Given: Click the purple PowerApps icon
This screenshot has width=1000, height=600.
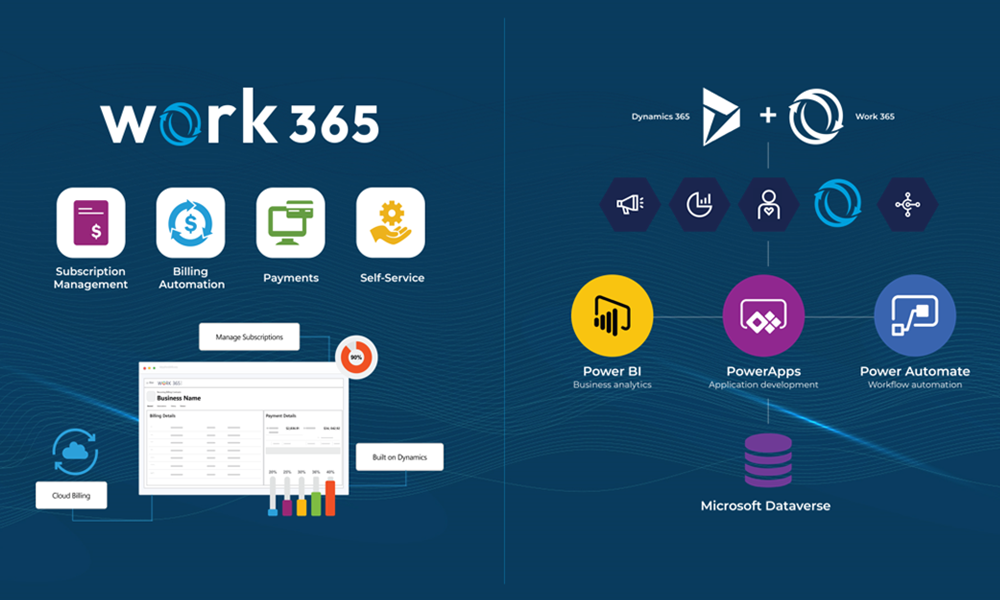Looking at the screenshot, I should (x=763, y=316).
